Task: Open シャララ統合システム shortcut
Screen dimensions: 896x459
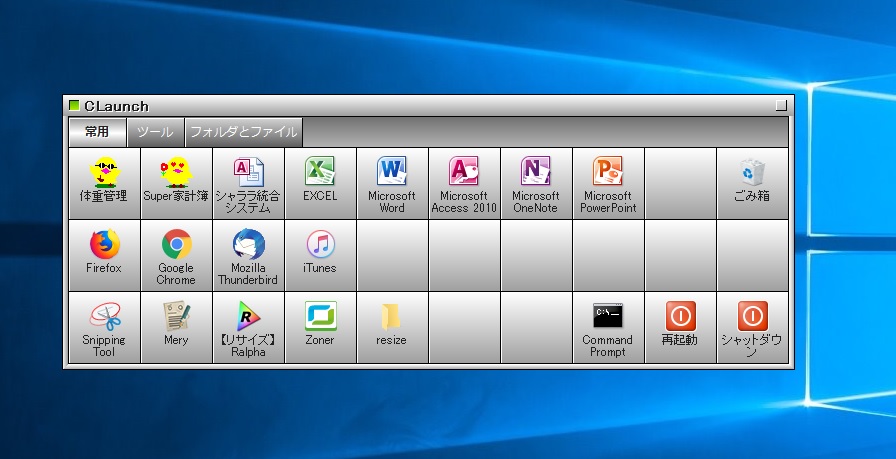Action: [248, 182]
